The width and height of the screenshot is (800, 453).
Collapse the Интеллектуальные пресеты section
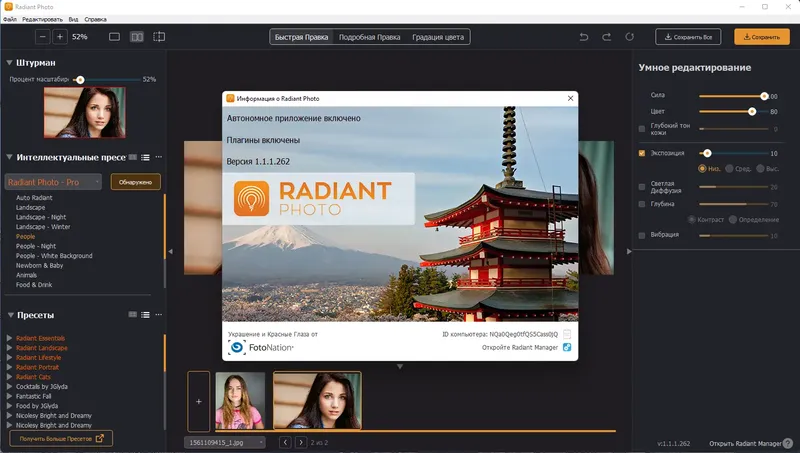(9, 157)
